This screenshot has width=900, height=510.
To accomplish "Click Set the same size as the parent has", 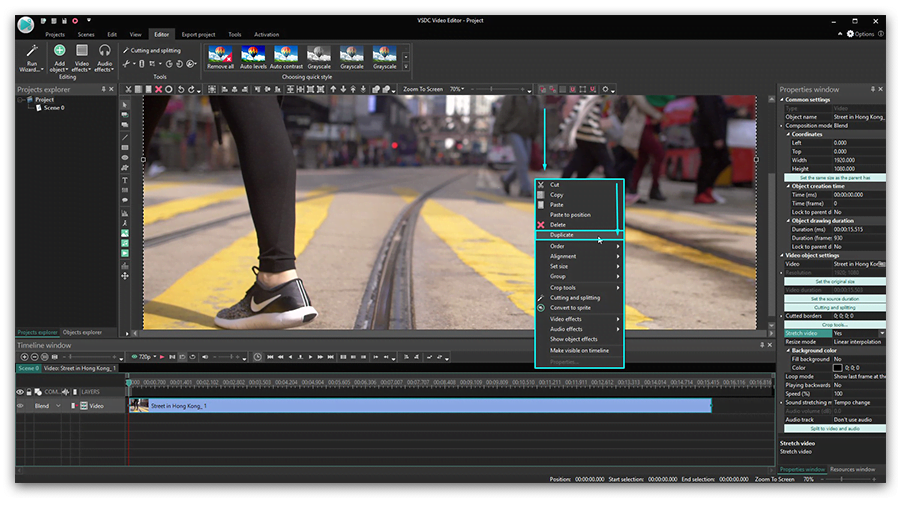I will [835, 178].
